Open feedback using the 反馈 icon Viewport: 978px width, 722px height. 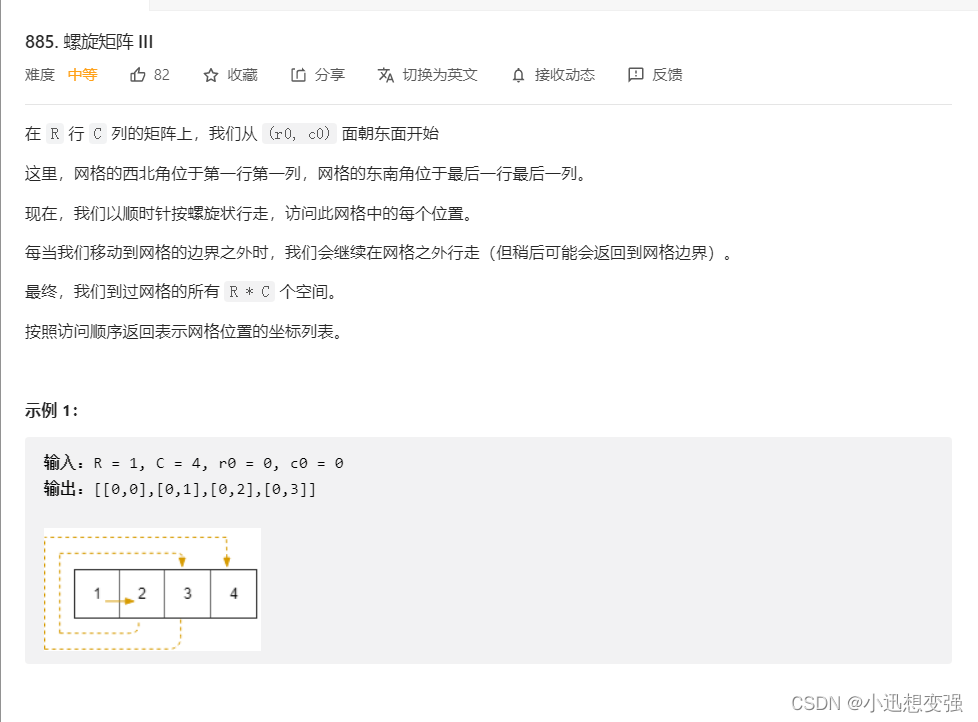coord(654,74)
